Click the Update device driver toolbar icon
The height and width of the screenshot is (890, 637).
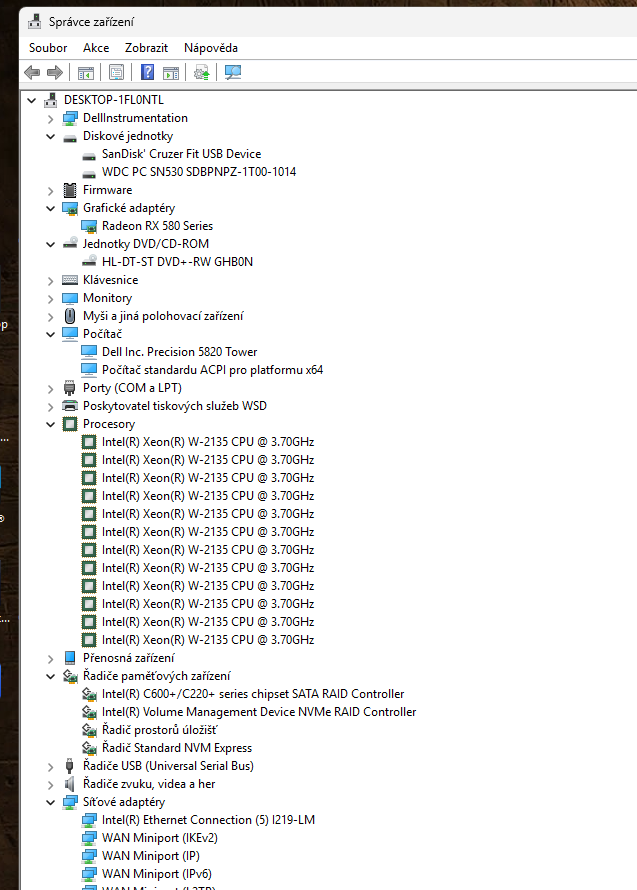coord(202,72)
